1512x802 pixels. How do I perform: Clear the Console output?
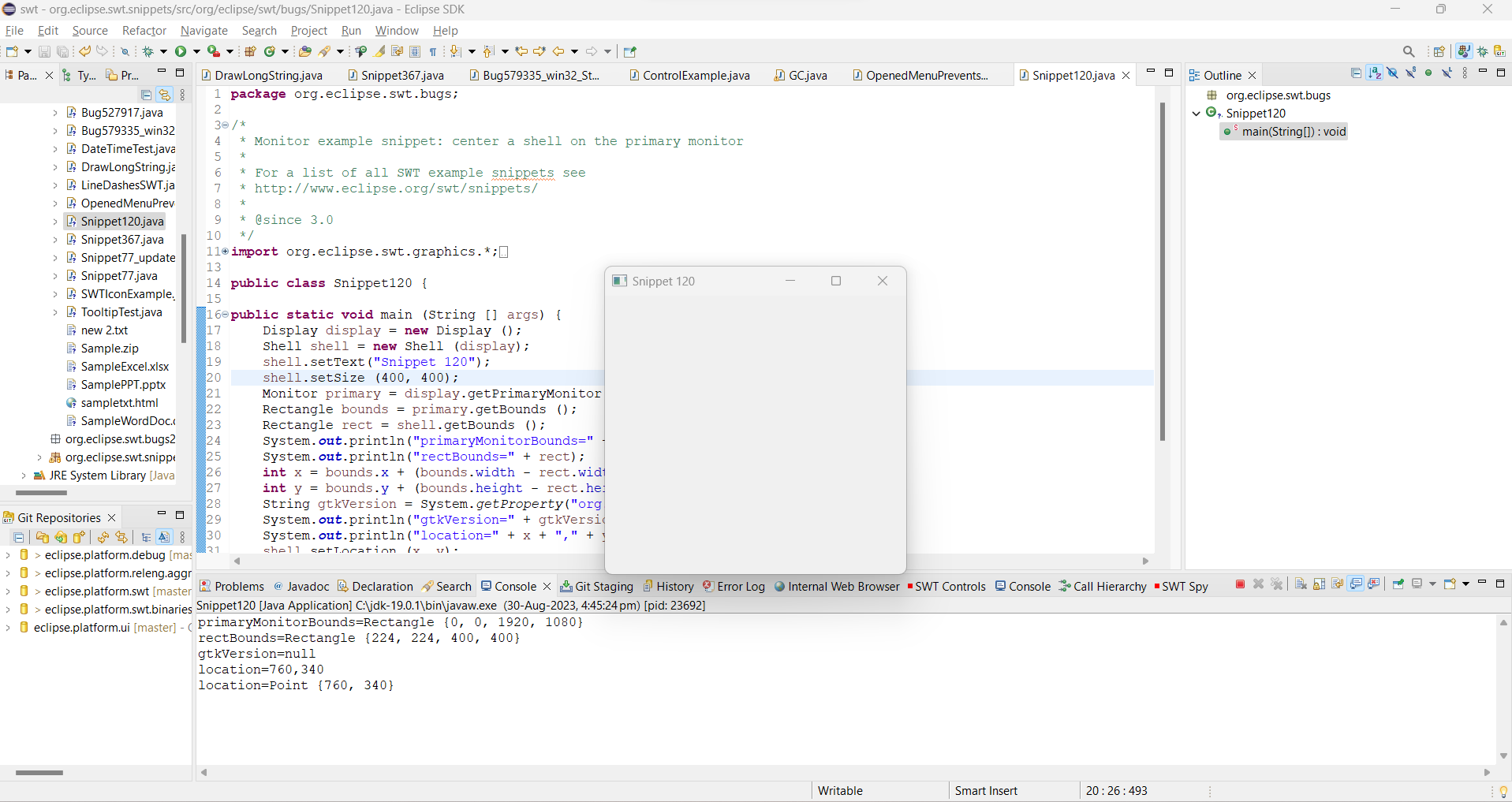1299,584
